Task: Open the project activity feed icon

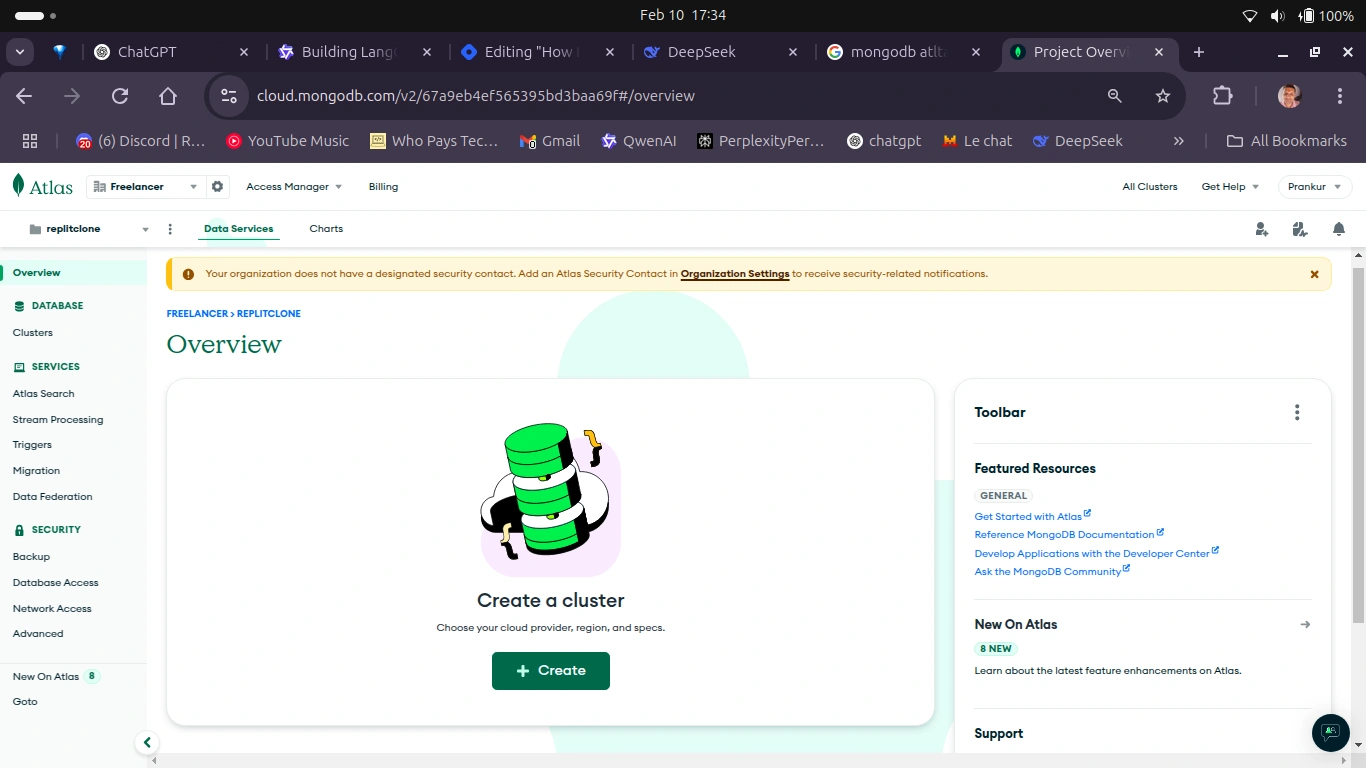Action: (x=1299, y=229)
